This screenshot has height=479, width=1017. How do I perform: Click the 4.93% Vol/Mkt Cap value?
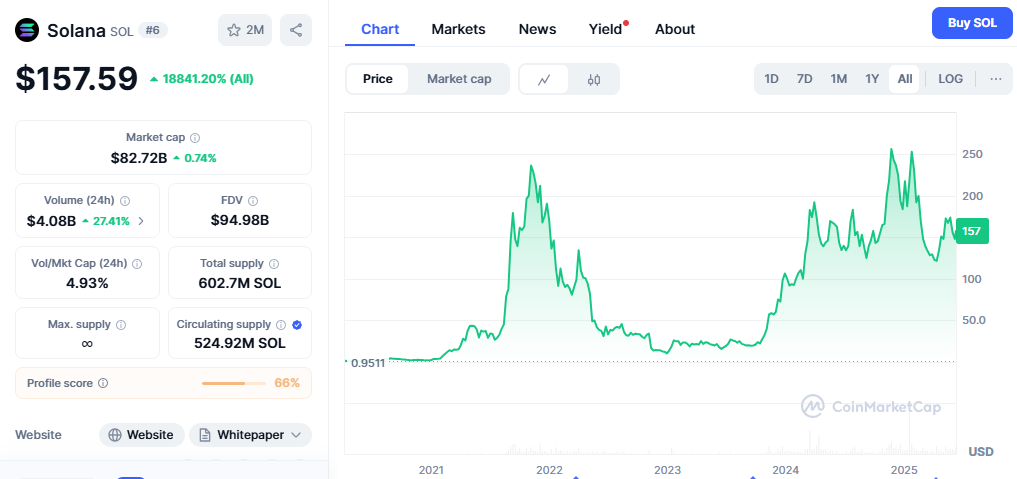(87, 283)
